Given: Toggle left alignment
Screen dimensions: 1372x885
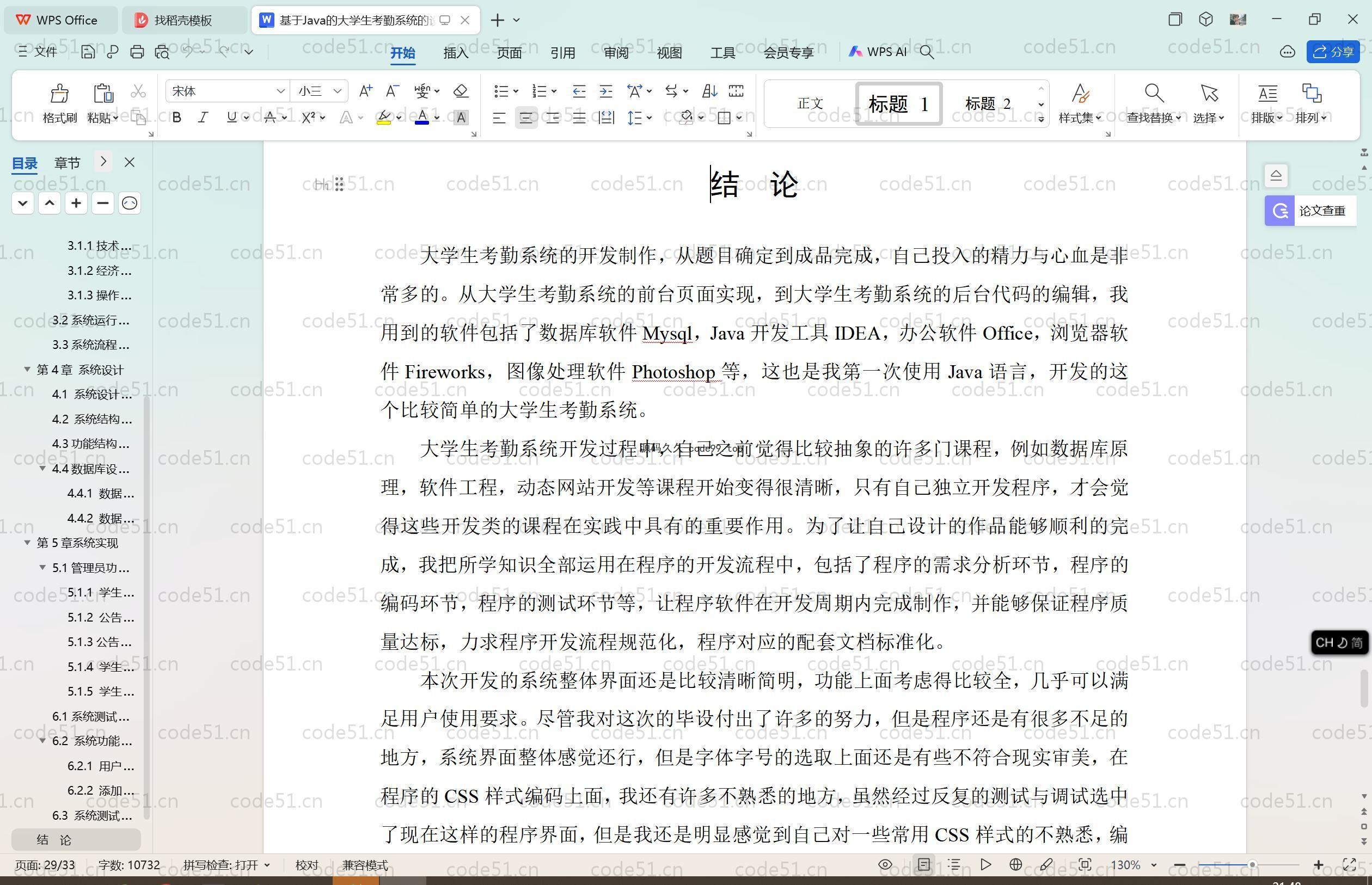Looking at the screenshot, I should [x=499, y=118].
